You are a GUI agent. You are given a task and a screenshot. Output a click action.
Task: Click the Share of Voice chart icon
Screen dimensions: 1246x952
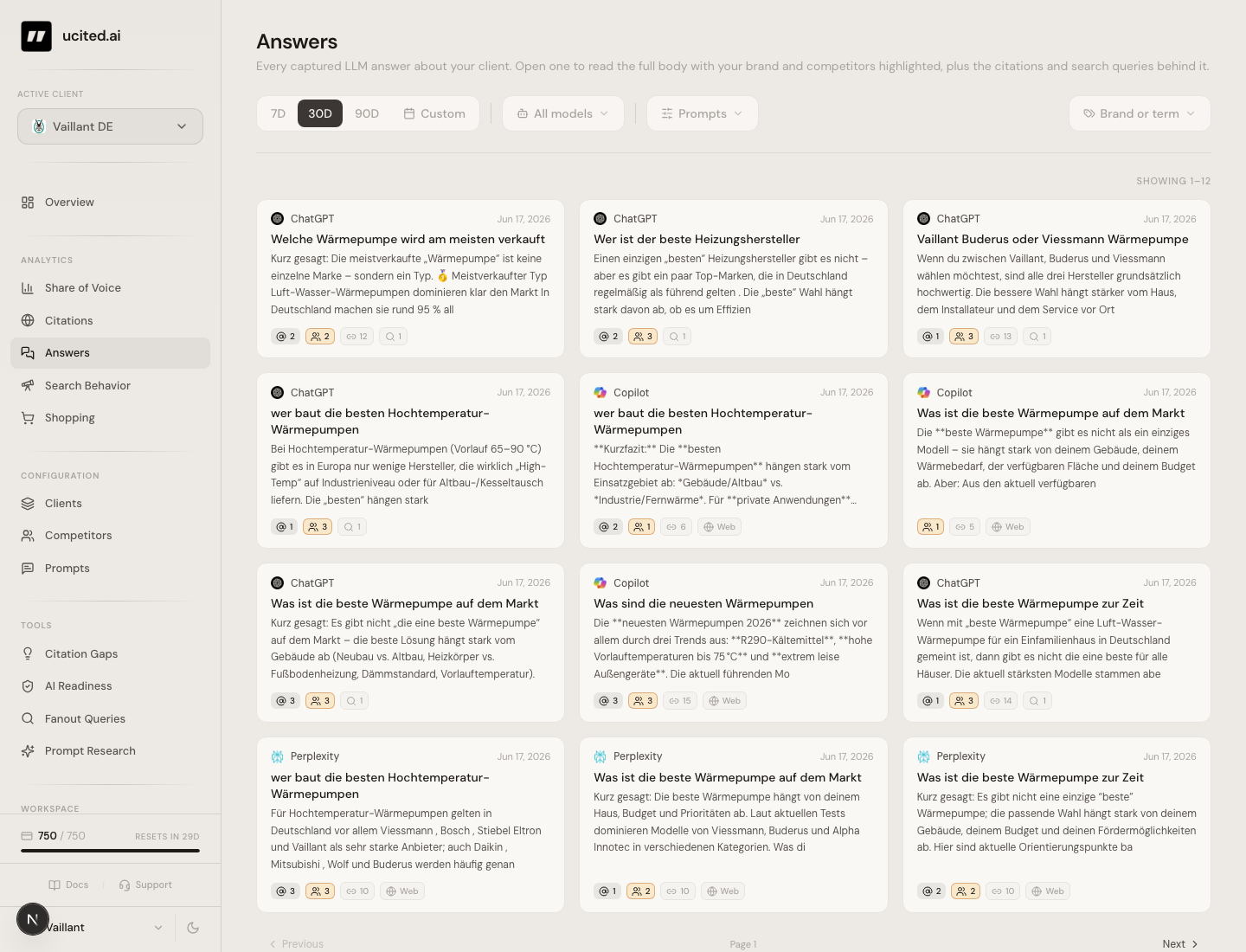coord(28,288)
